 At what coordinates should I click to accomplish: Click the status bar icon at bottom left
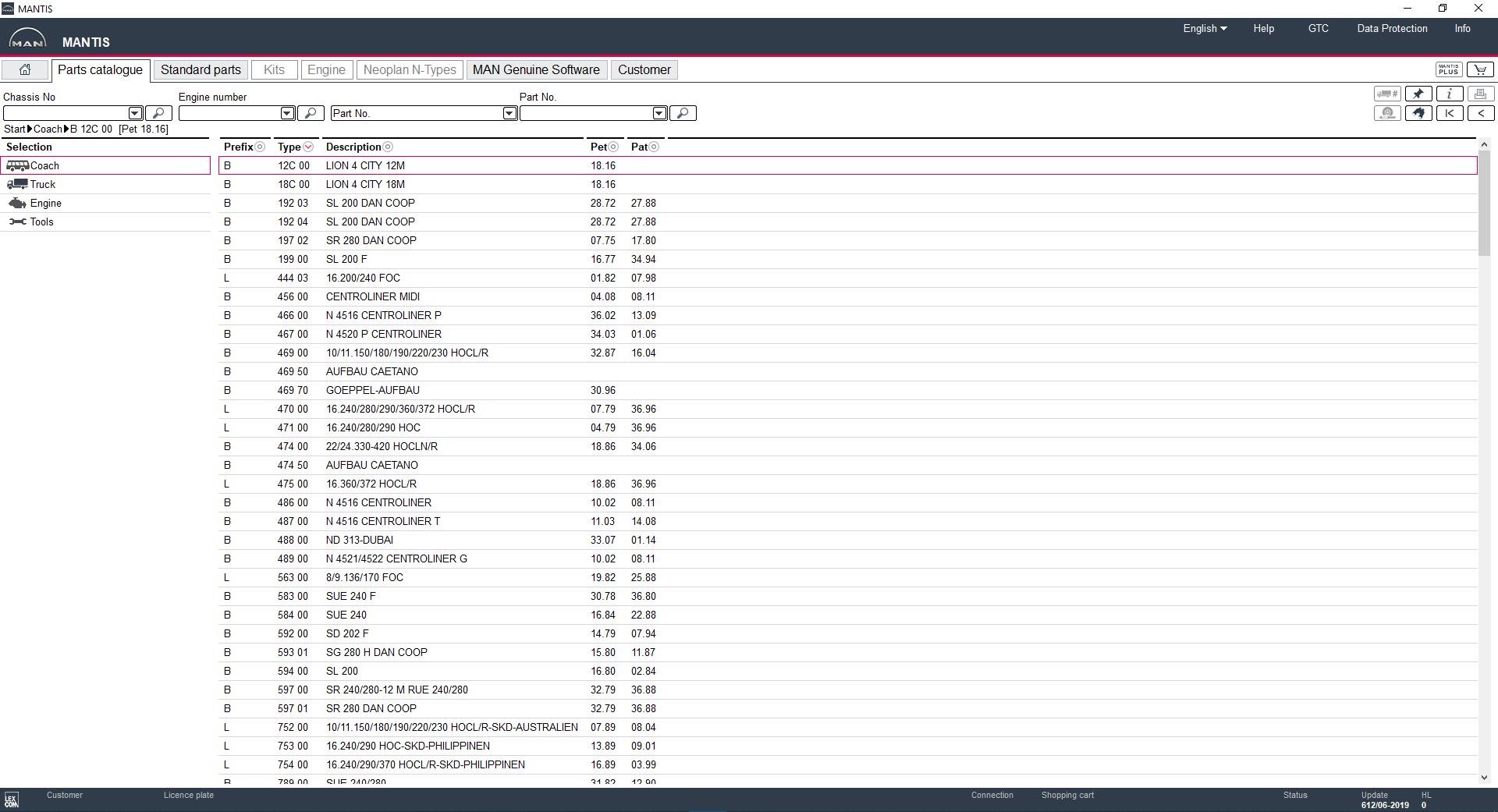tap(12, 800)
